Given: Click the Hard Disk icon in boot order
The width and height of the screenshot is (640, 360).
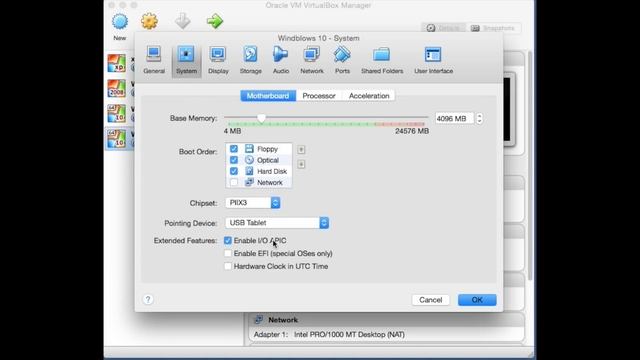Looking at the screenshot, I should tap(249, 171).
